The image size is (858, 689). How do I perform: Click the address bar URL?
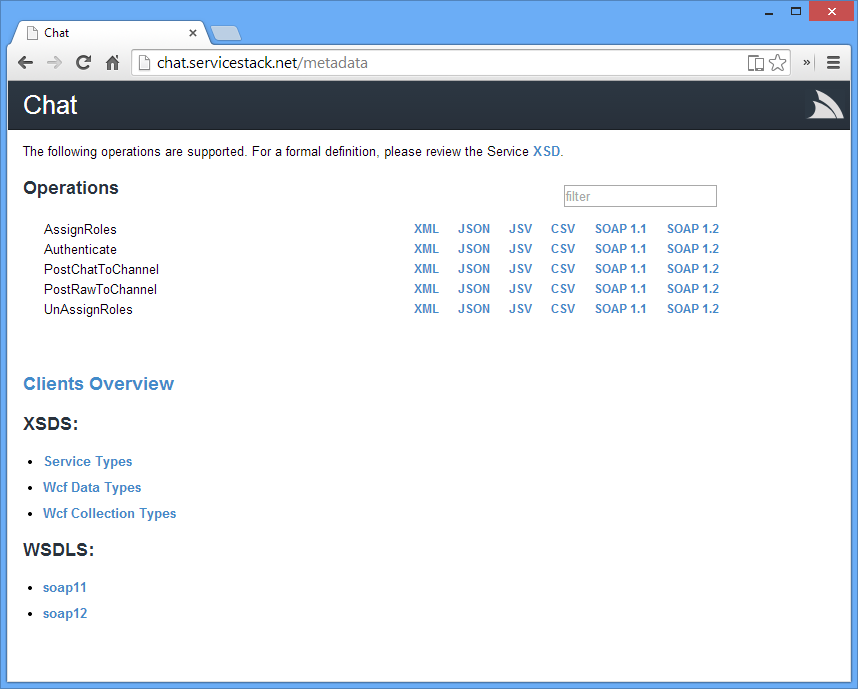point(262,63)
